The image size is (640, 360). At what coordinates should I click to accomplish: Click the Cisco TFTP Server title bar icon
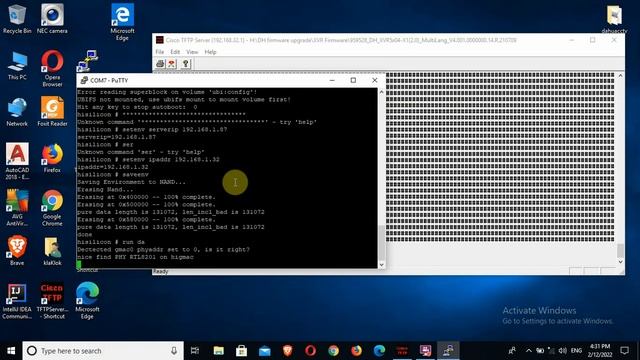tap(160, 40)
